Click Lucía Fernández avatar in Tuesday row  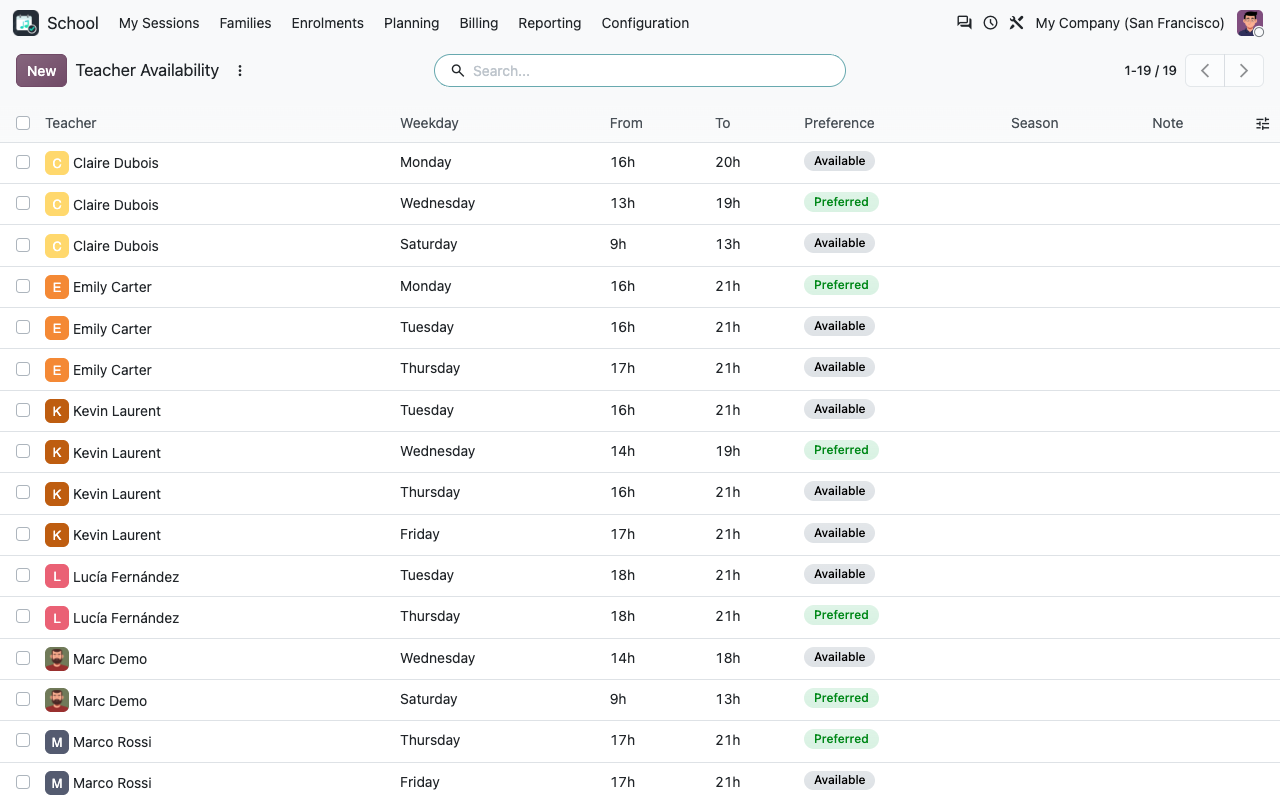pyautogui.click(x=57, y=576)
